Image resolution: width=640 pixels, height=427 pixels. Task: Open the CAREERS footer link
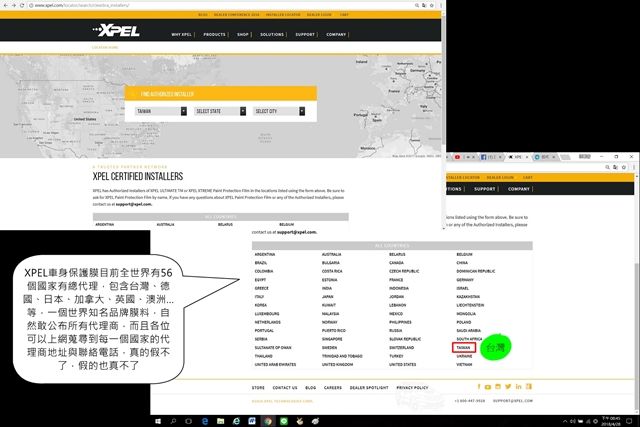pos(333,388)
